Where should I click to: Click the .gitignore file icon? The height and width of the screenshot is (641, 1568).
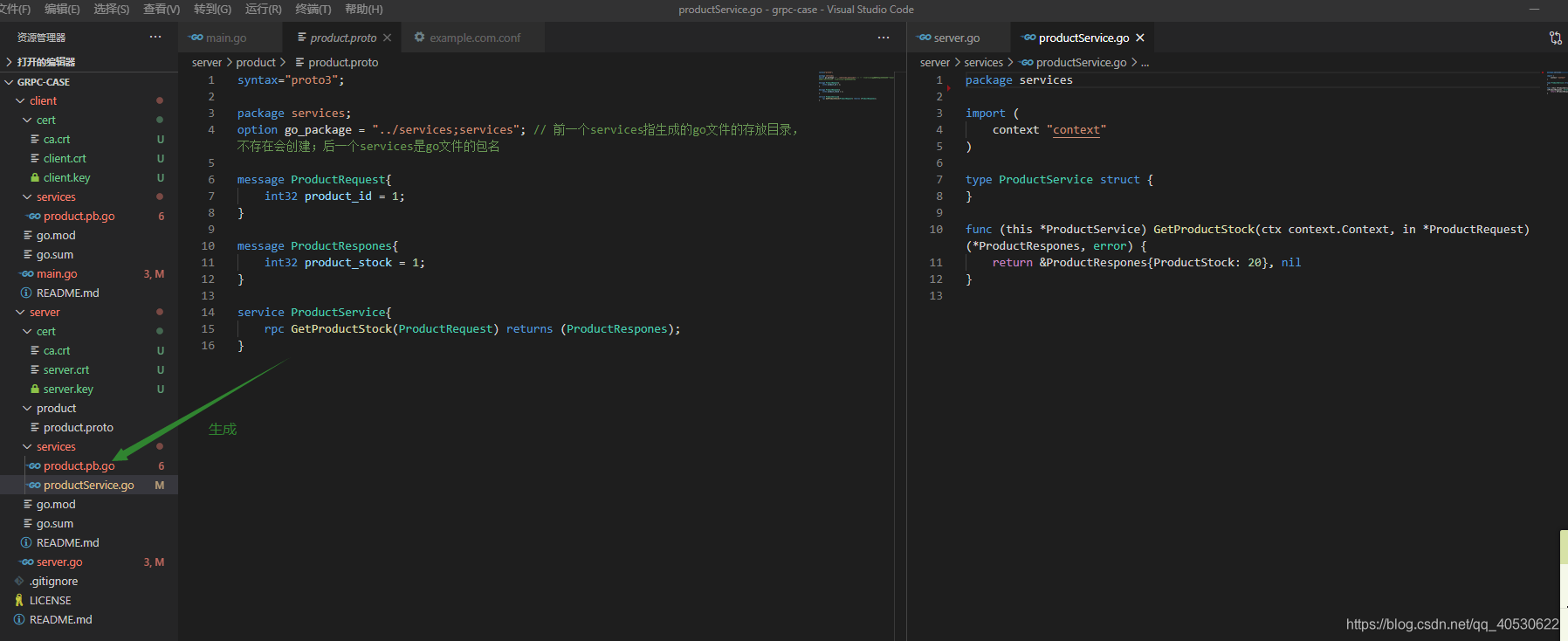pyautogui.click(x=19, y=581)
